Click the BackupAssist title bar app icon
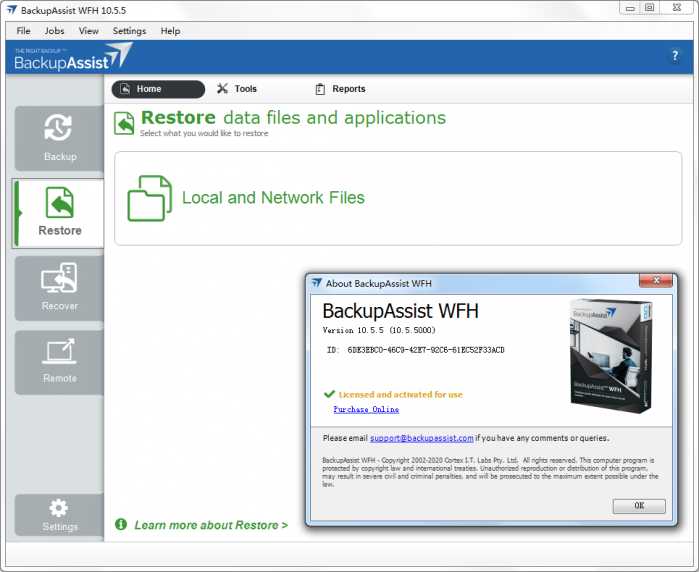The image size is (699, 572). (11, 10)
